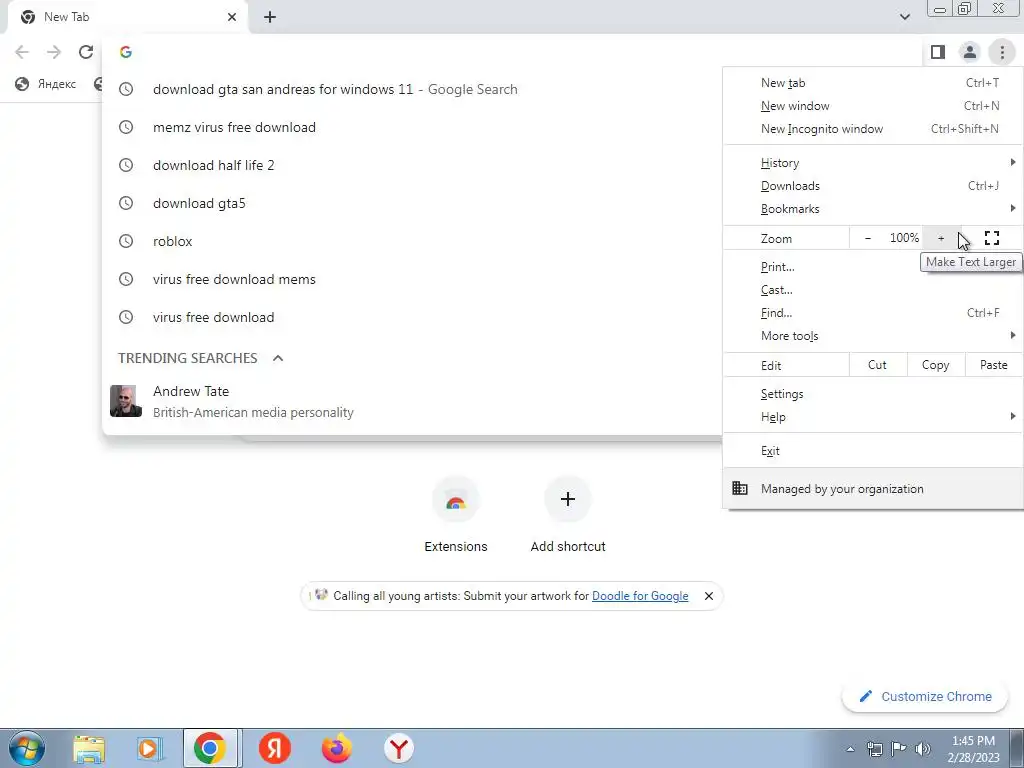This screenshot has width=1024, height=768.
Task: Choose Exit from the menu
Action: coord(872,451)
